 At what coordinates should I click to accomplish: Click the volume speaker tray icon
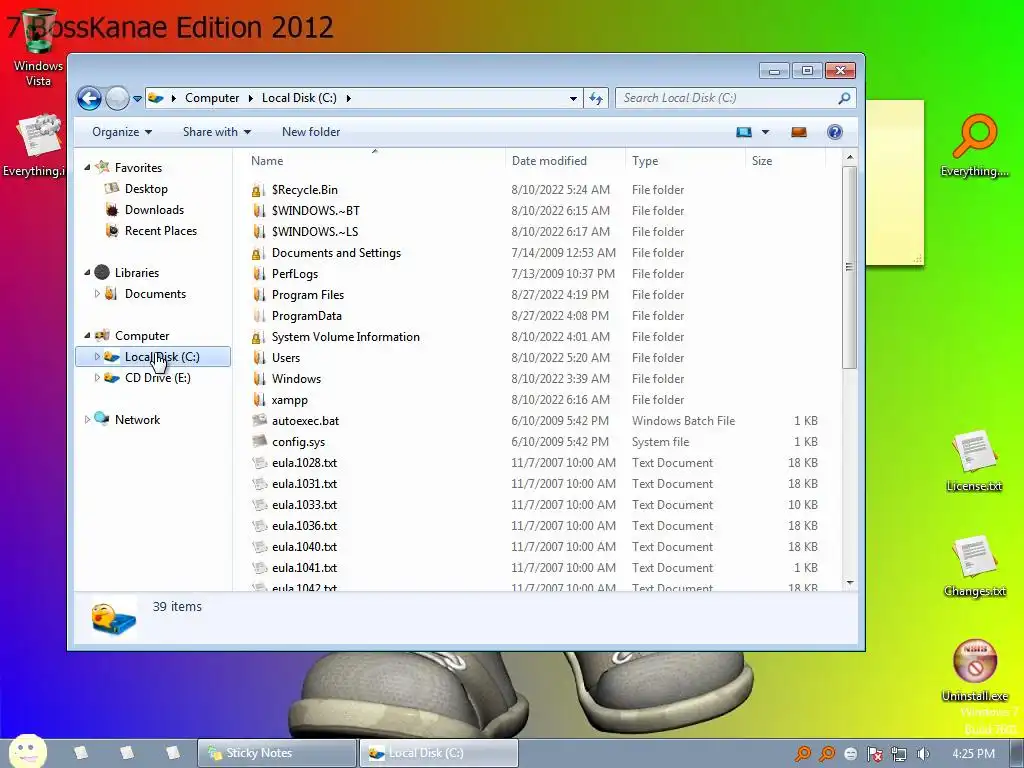point(923,754)
